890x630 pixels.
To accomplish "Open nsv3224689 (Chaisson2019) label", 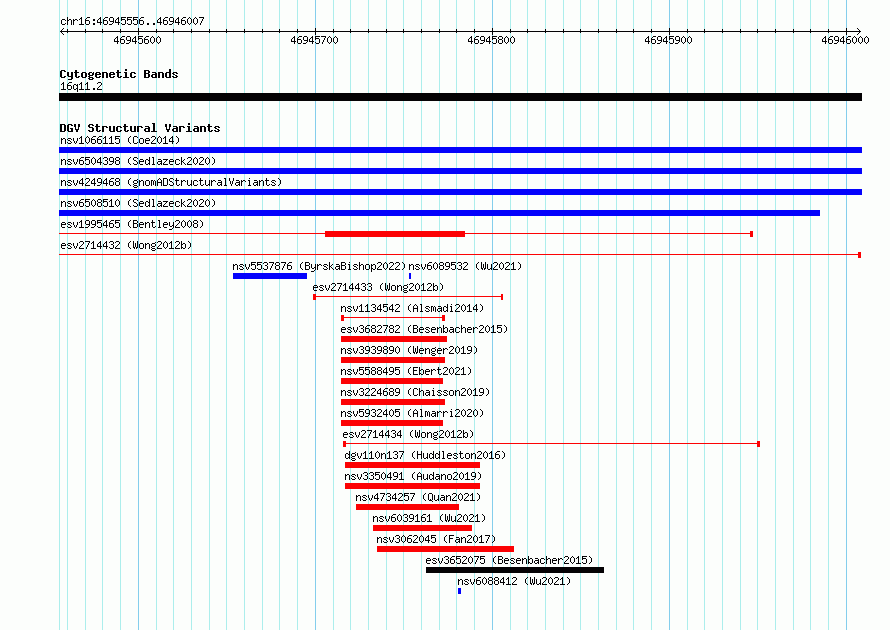I will (415, 392).
